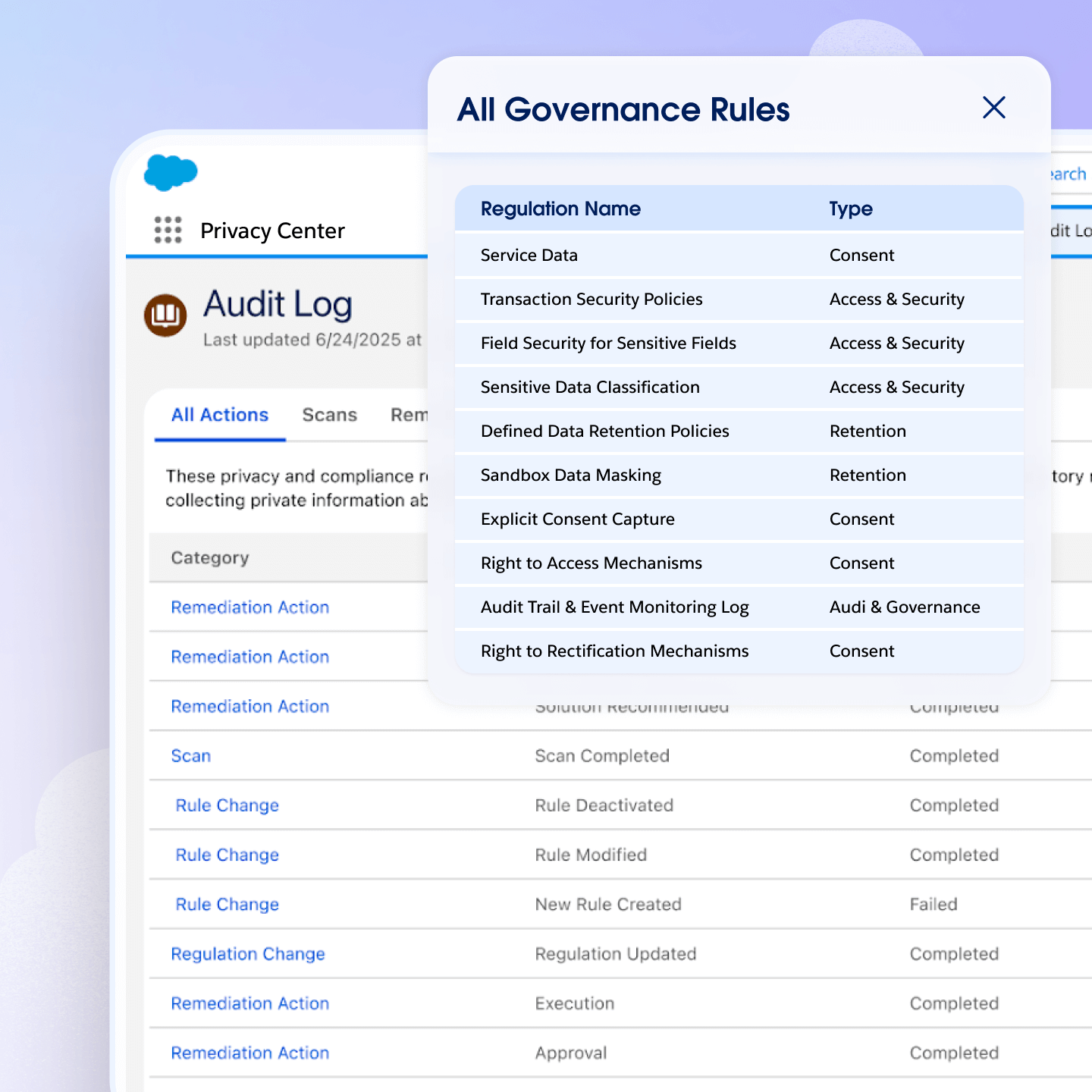This screenshot has width=1092, height=1092.
Task: Open Rule Change link for New Rule Created
Action: tap(227, 904)
